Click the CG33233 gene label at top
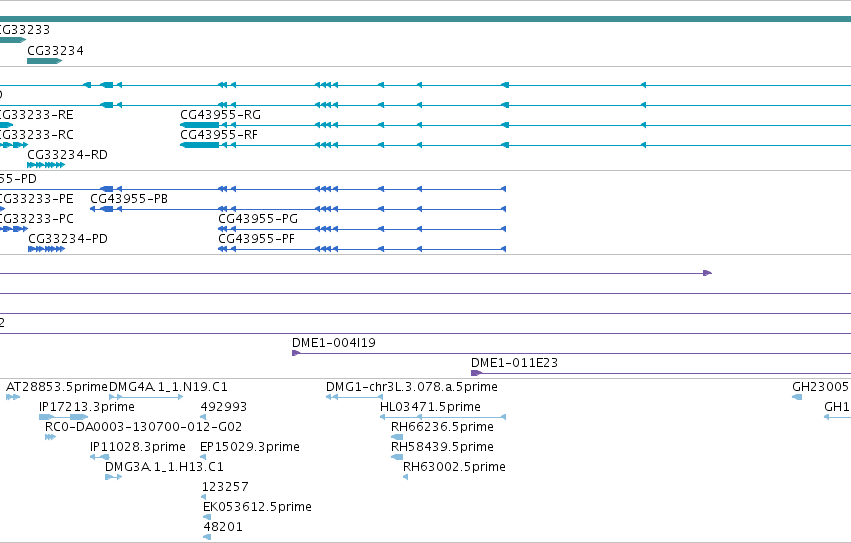 click(24, 30)
